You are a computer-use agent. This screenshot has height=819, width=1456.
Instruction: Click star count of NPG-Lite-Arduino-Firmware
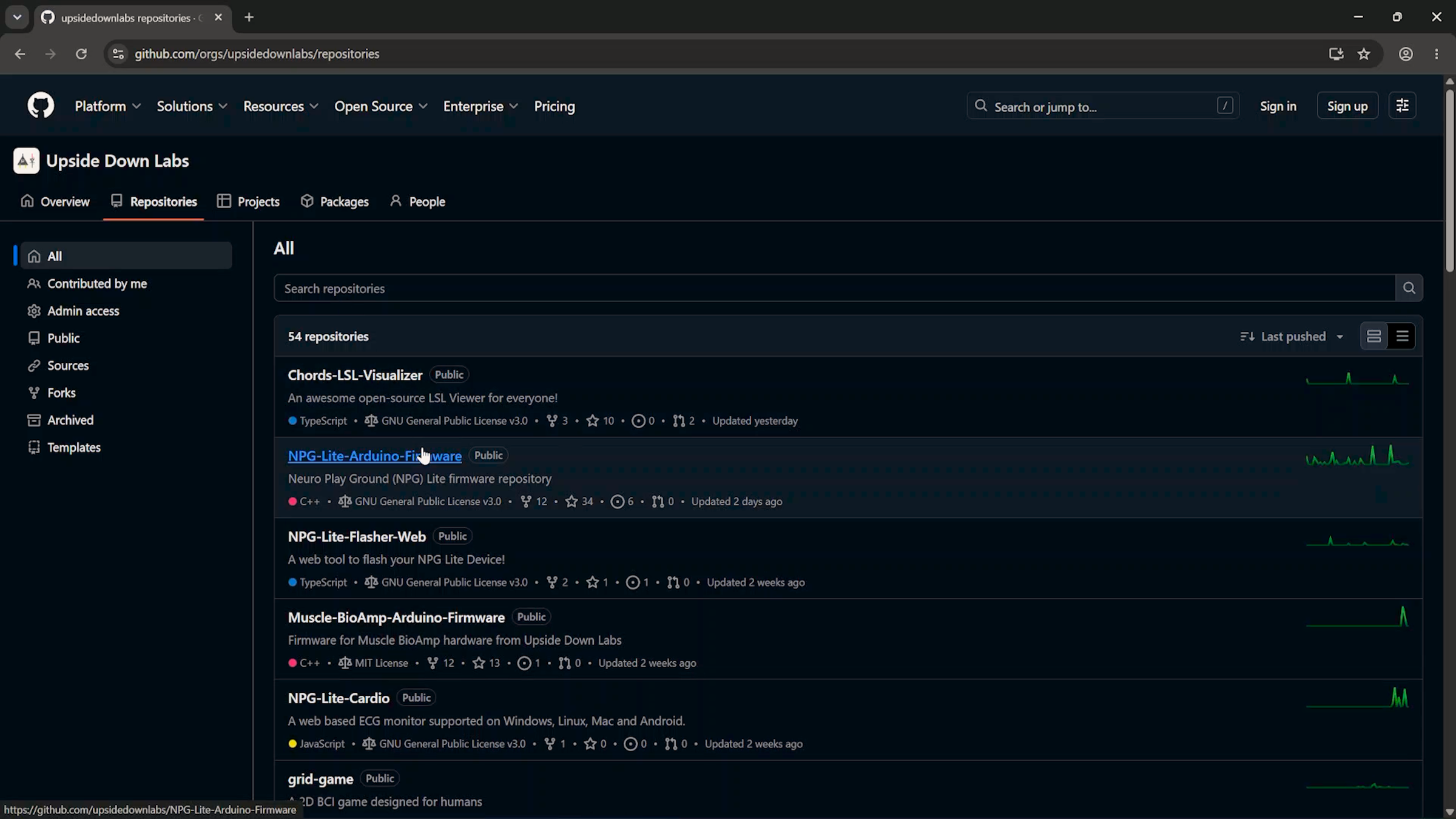click(579, 502)
